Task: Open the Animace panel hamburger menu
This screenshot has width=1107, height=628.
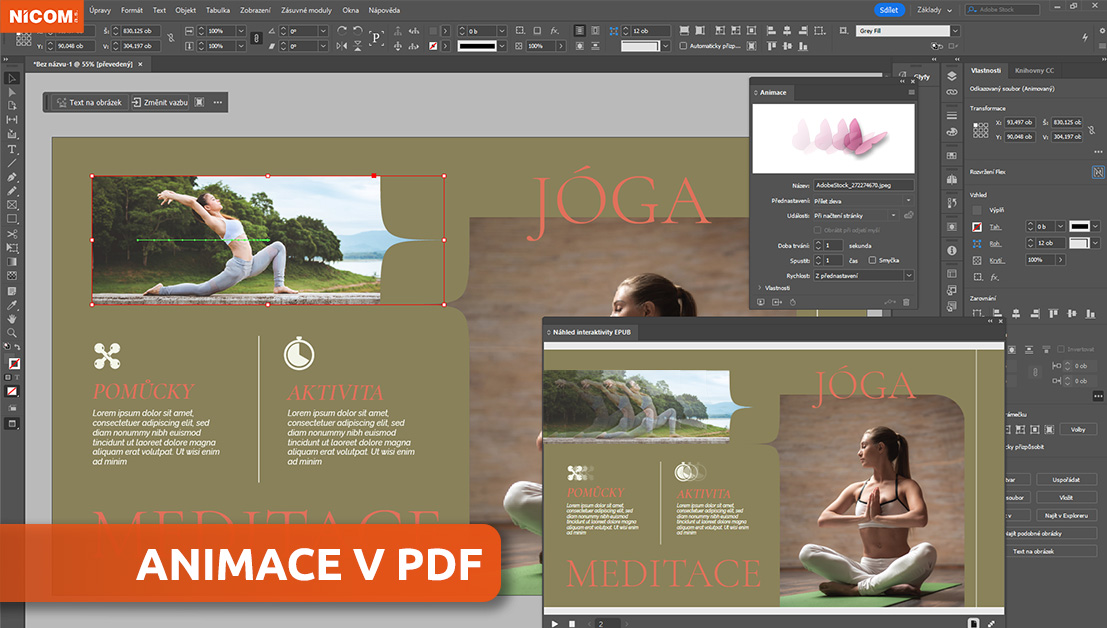Action: coord(911,92)
